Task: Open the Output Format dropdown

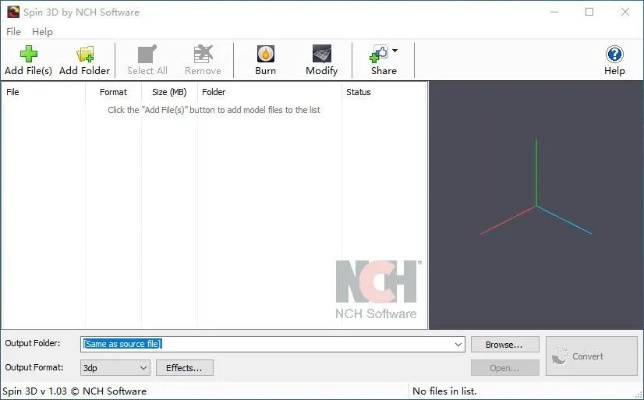Action: click(x=143, y=368)
